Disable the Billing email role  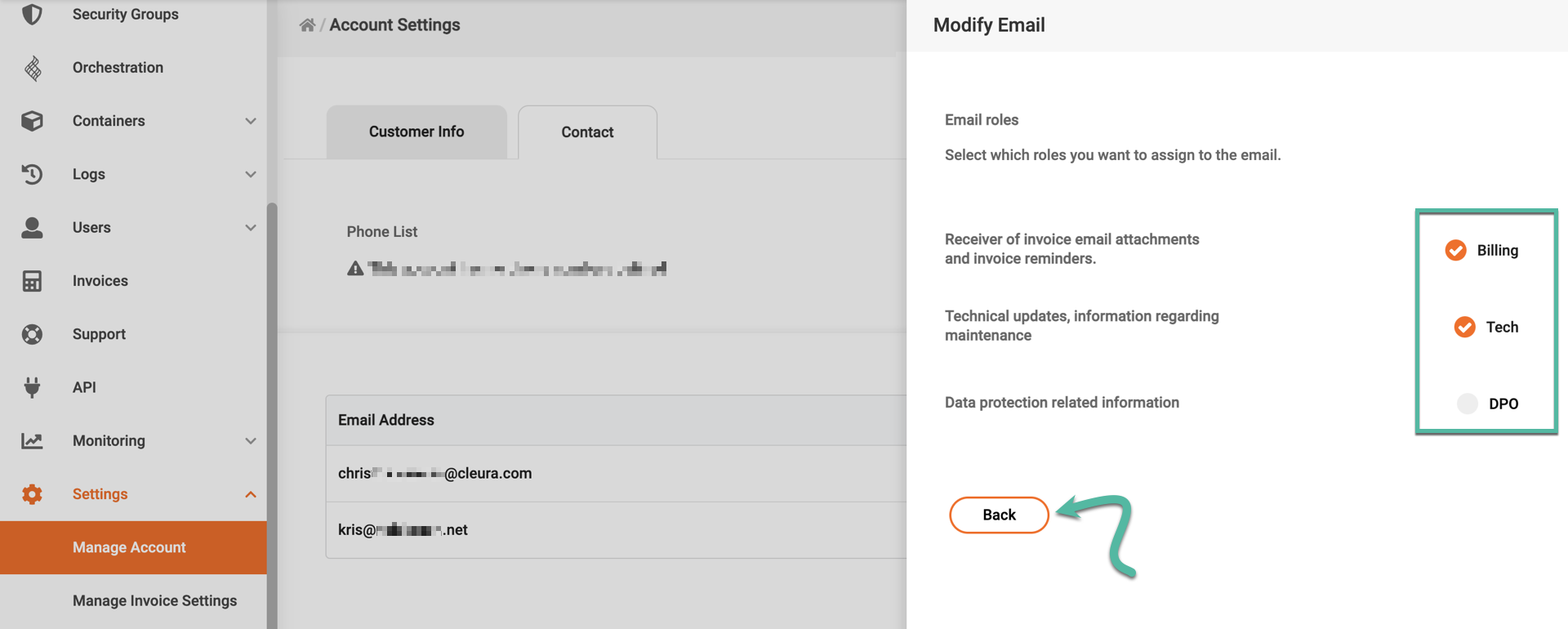pos(1455,250)
